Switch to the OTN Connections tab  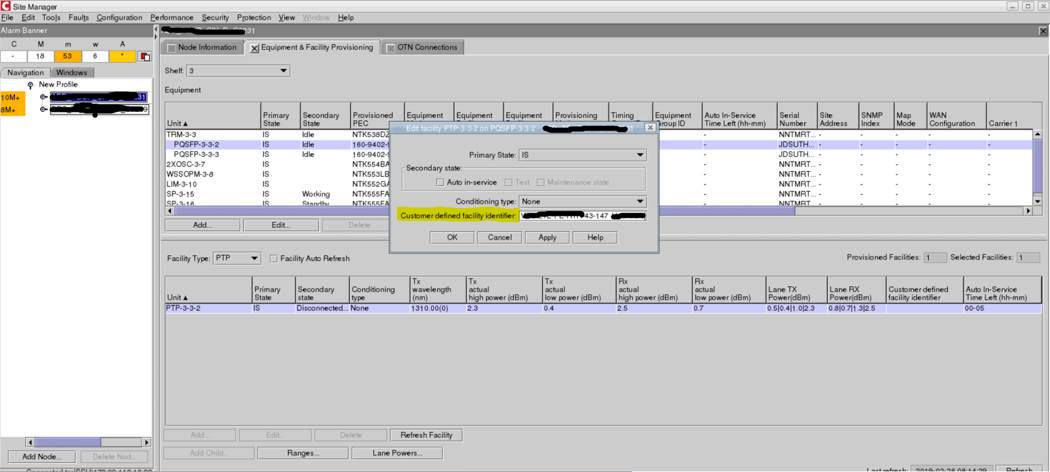(422, 48)
